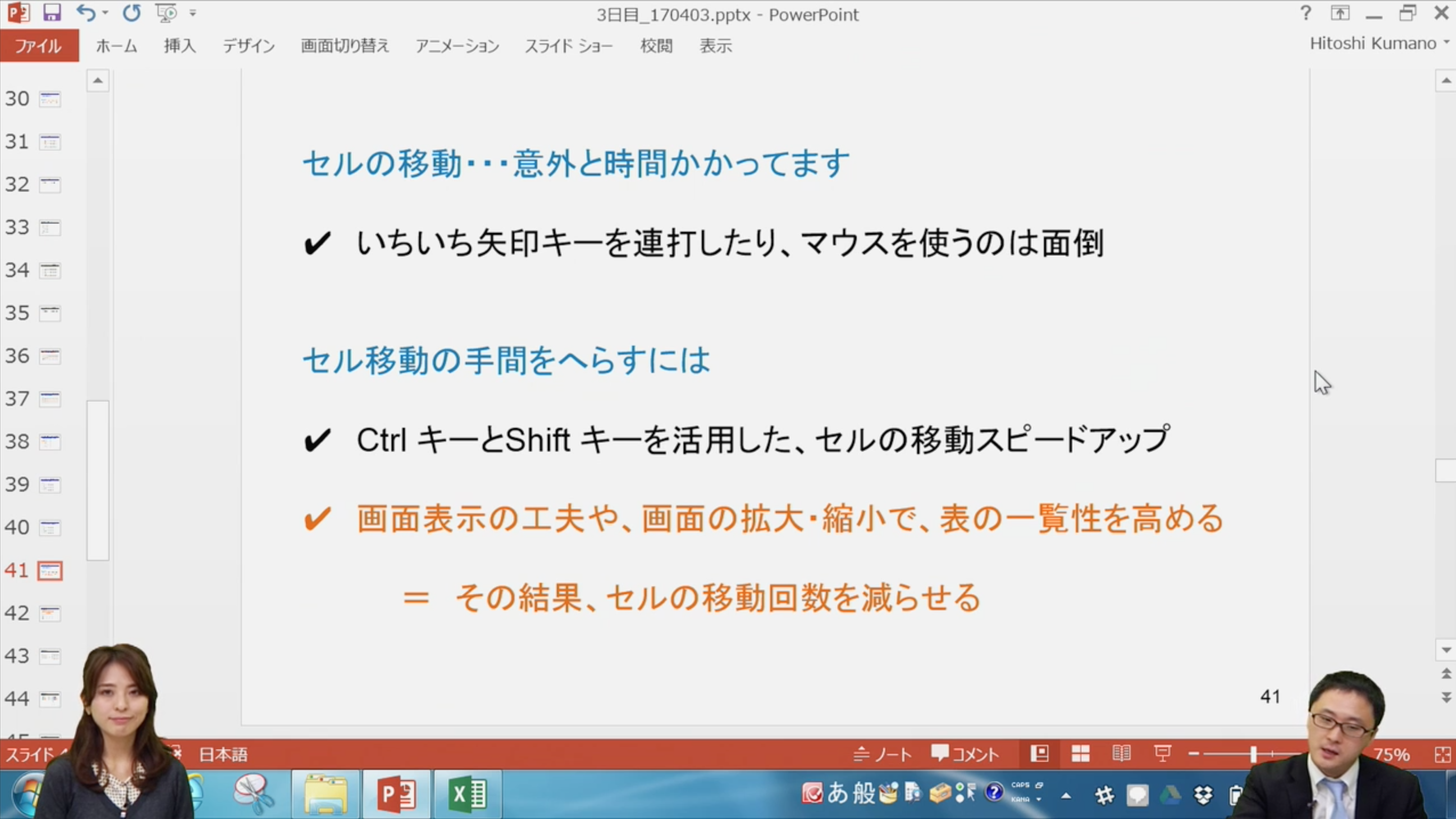The image size is (1456, 819).
Task: Start slideshow from beginning icon in toolbar
Action: [x=166, y=13]
